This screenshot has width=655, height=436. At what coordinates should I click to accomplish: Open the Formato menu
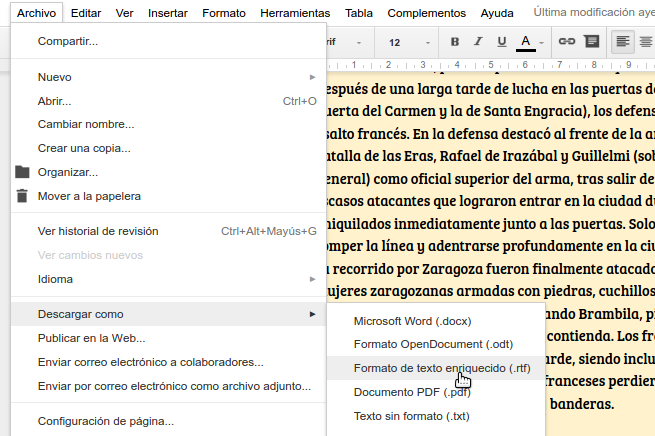tap(223, 13)
